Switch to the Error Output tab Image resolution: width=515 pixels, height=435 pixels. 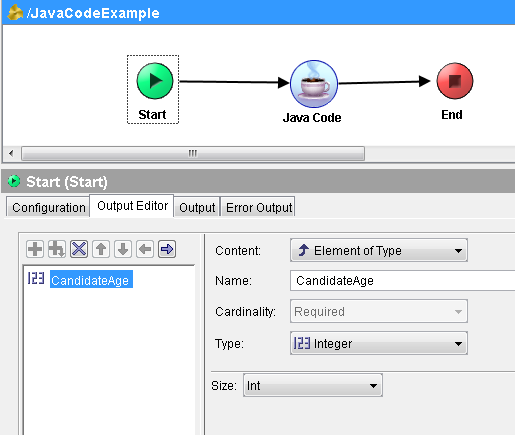click(x=259, y=207)
